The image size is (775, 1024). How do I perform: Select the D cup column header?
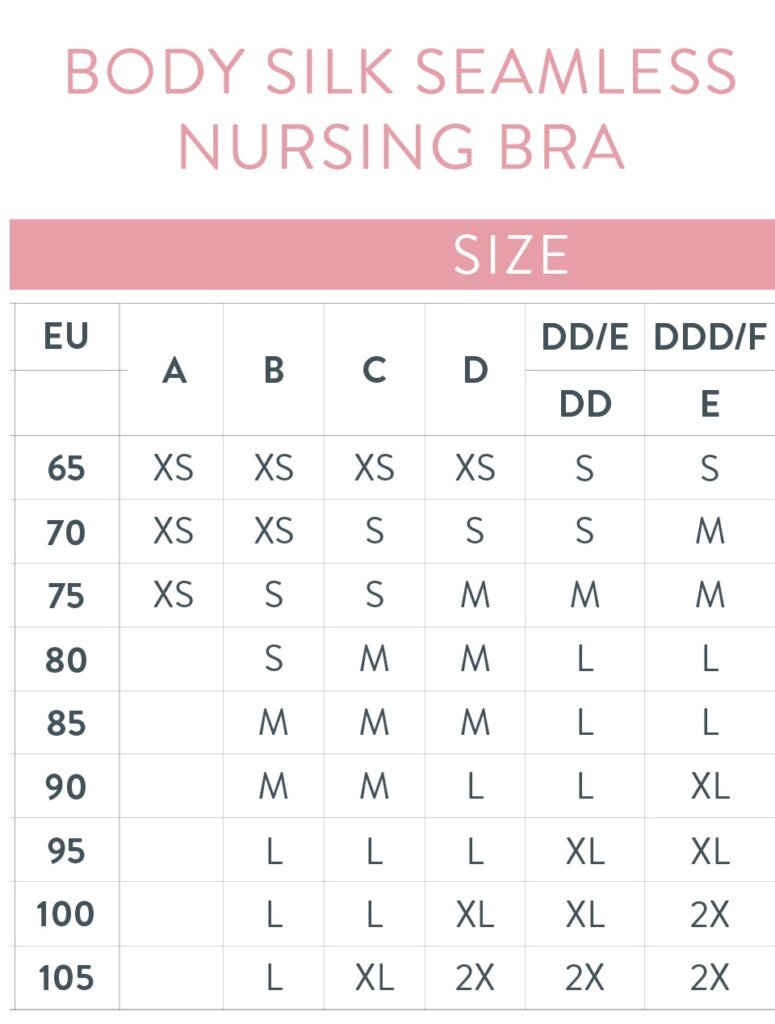[475, 370]
